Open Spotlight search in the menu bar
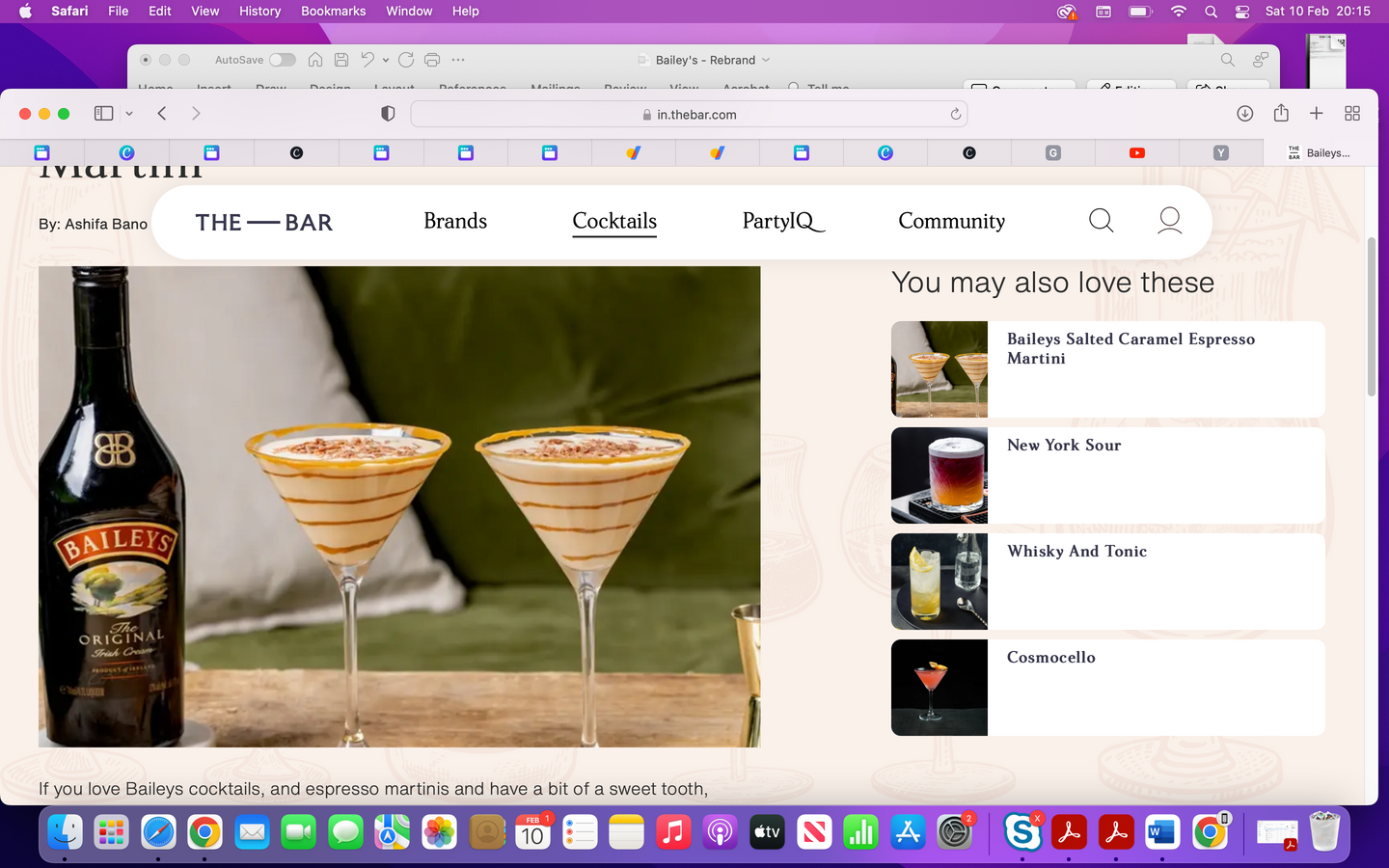Viewport: 1389px width, 868px height. tap(1211, 12)
